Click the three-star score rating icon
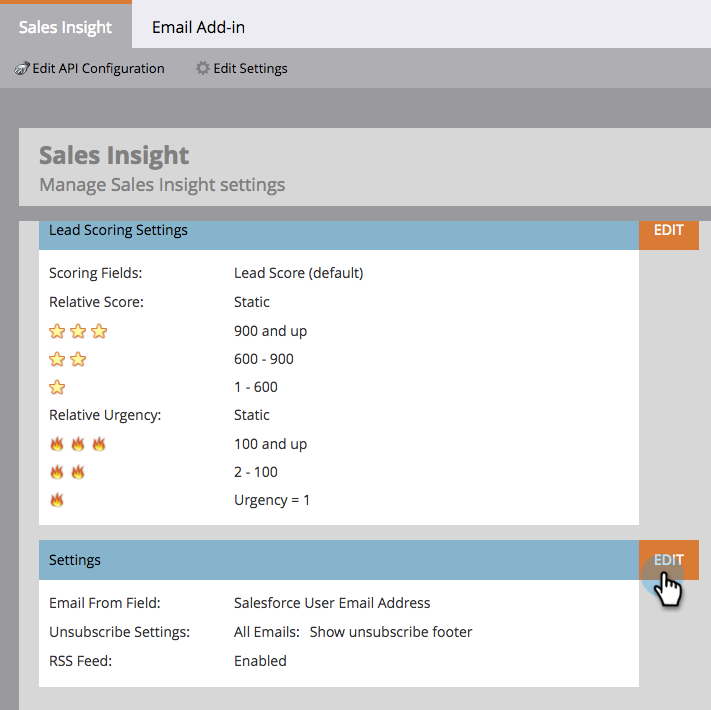Image resolution: width=711 pixels, height=710 pixels. 78,331
